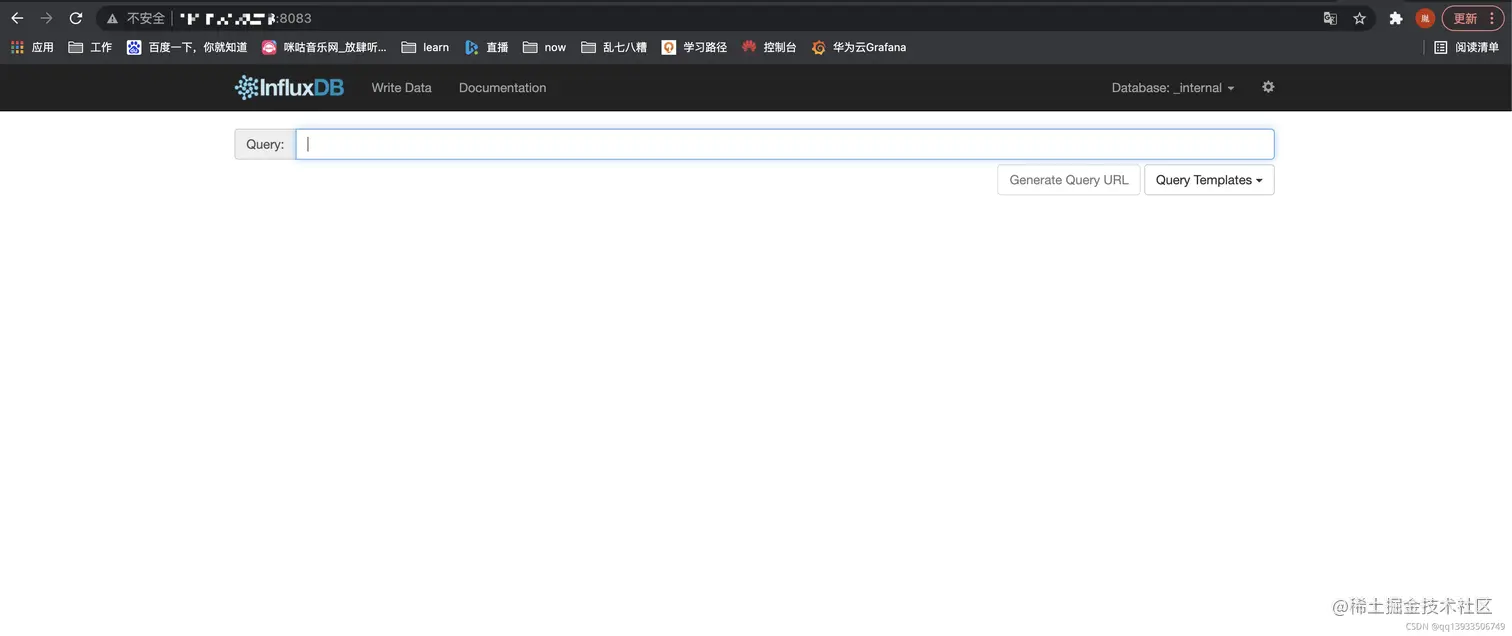Click the browser back arrow

coord(17,18)
